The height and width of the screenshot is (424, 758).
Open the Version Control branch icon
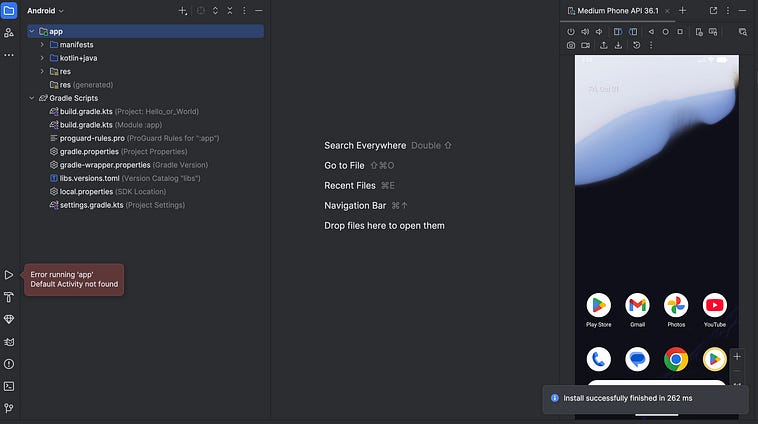[9, 409]
